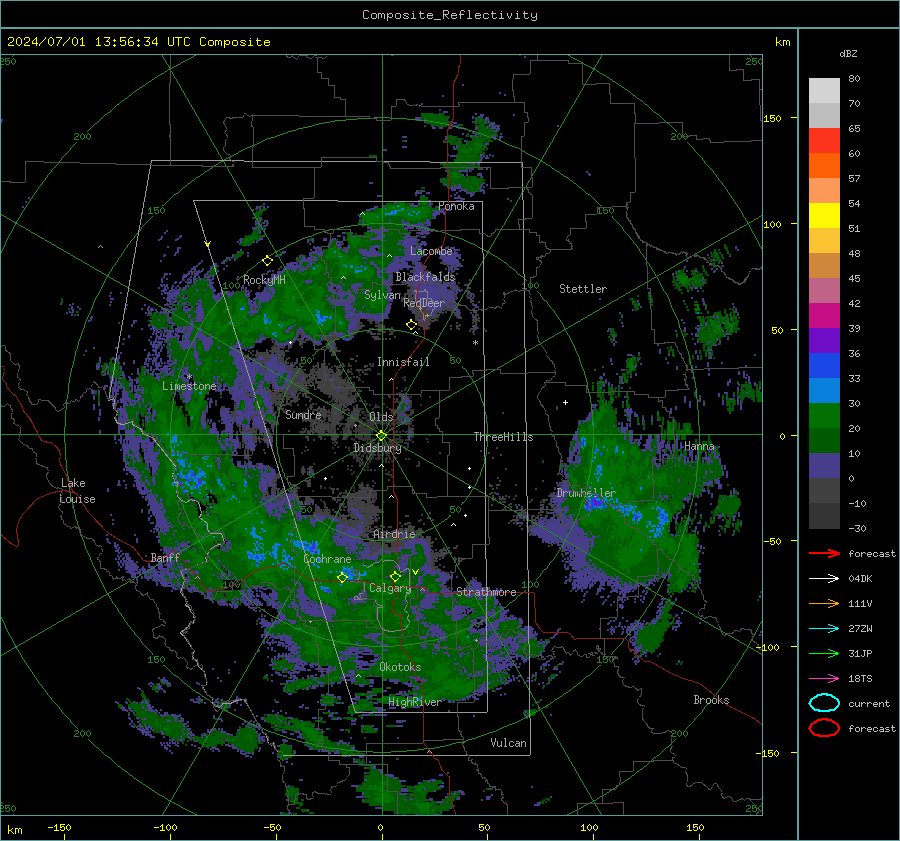Click the yellow radar site diamond above Didsbury
This screenshot has width=900, height=841.
(381, 436)
